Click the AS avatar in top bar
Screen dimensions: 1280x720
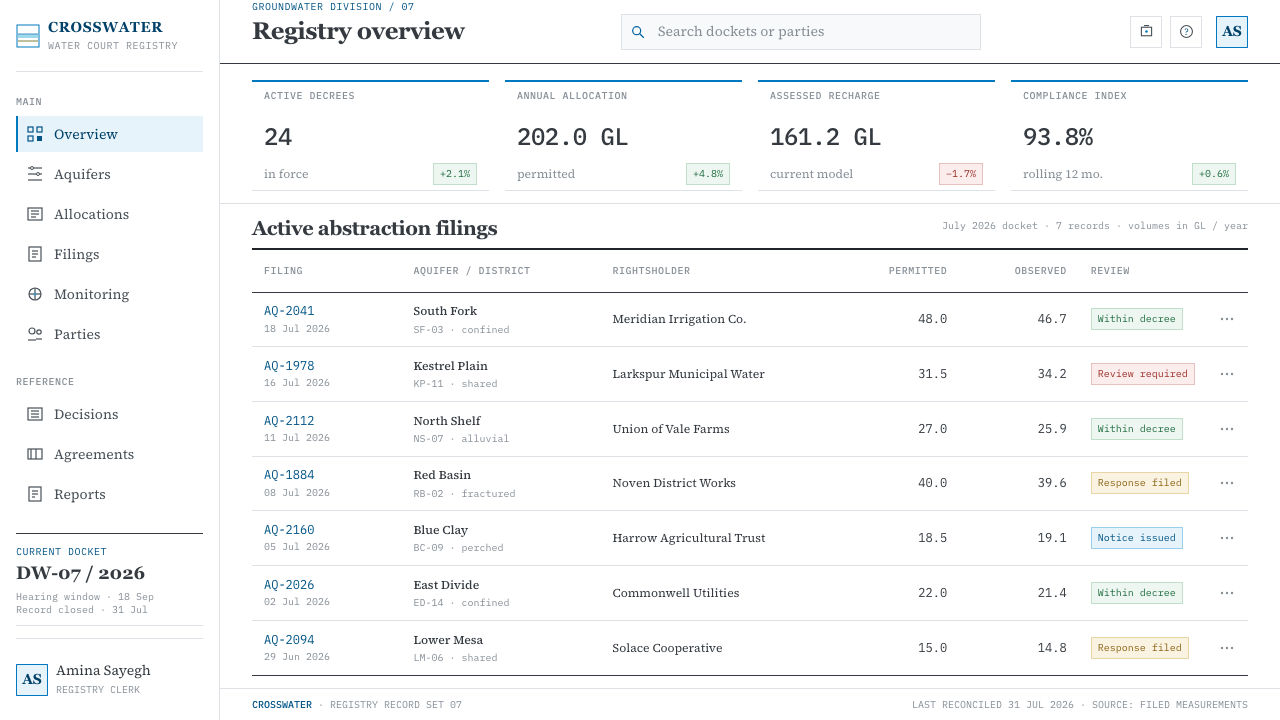pos(1232,31)
